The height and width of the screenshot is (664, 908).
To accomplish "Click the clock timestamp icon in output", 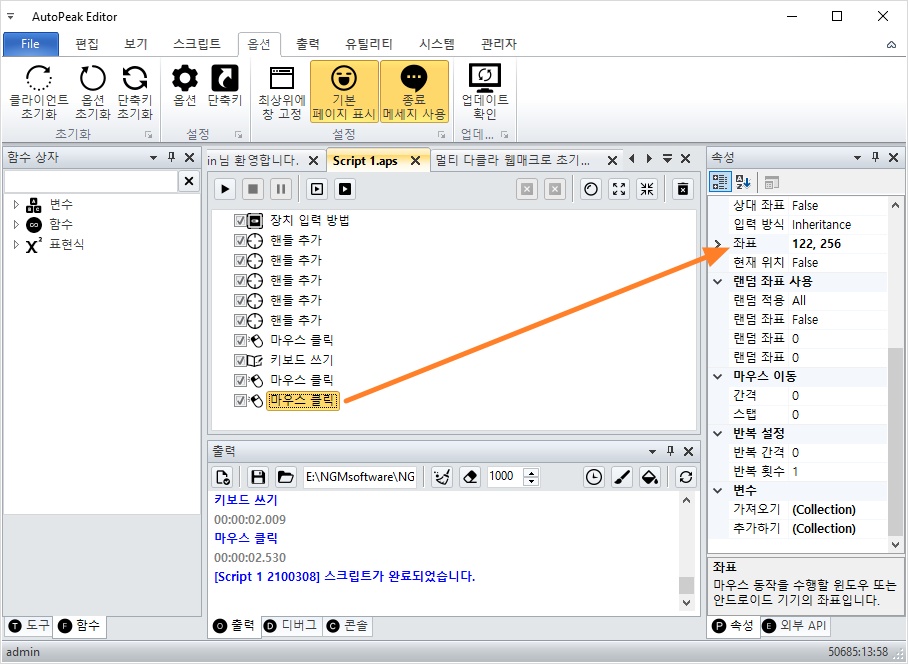I will click(x=594, y=477).
